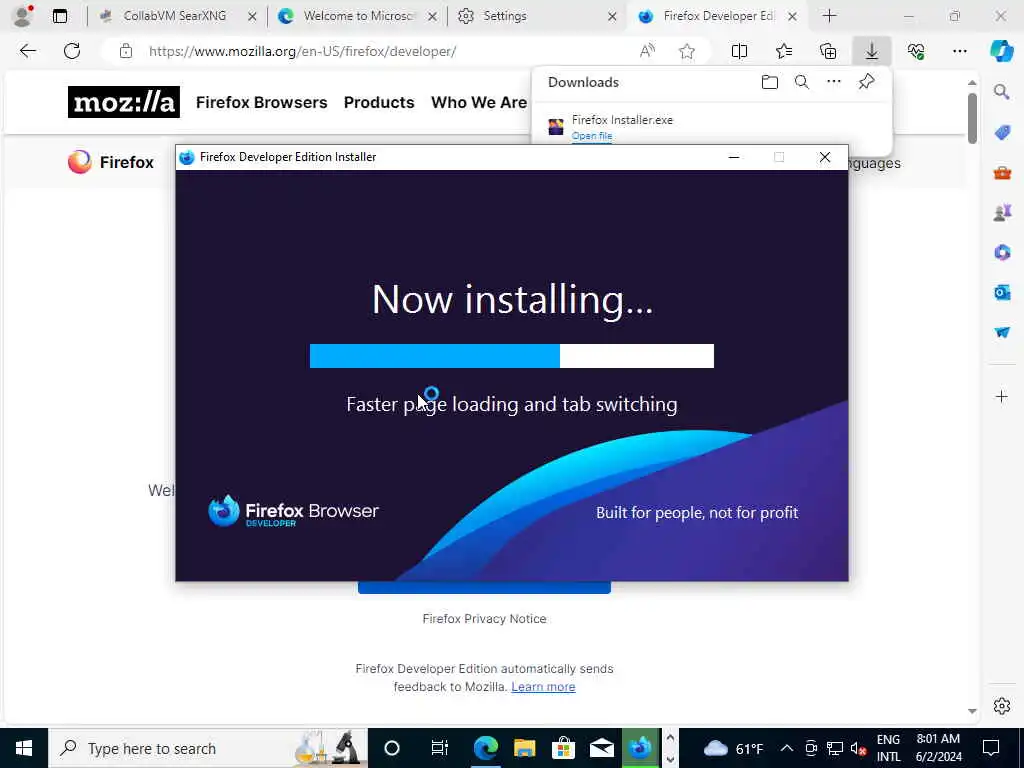Viewport: 1024px width, 768px height.
Task: Open the Edge profile avatar
Action: tap(23, 16)
